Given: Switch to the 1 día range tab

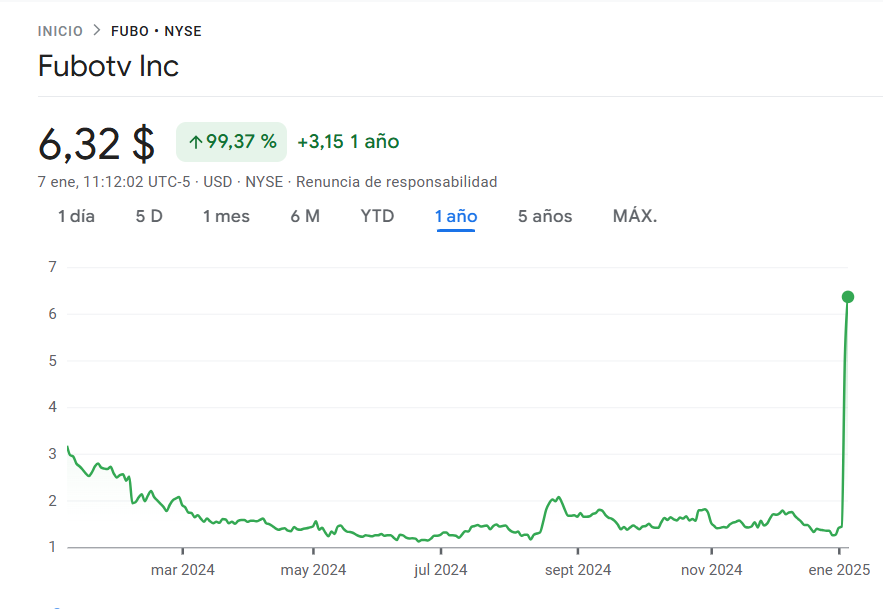Looking at the screenshot, I should click(x=76, y=216).
